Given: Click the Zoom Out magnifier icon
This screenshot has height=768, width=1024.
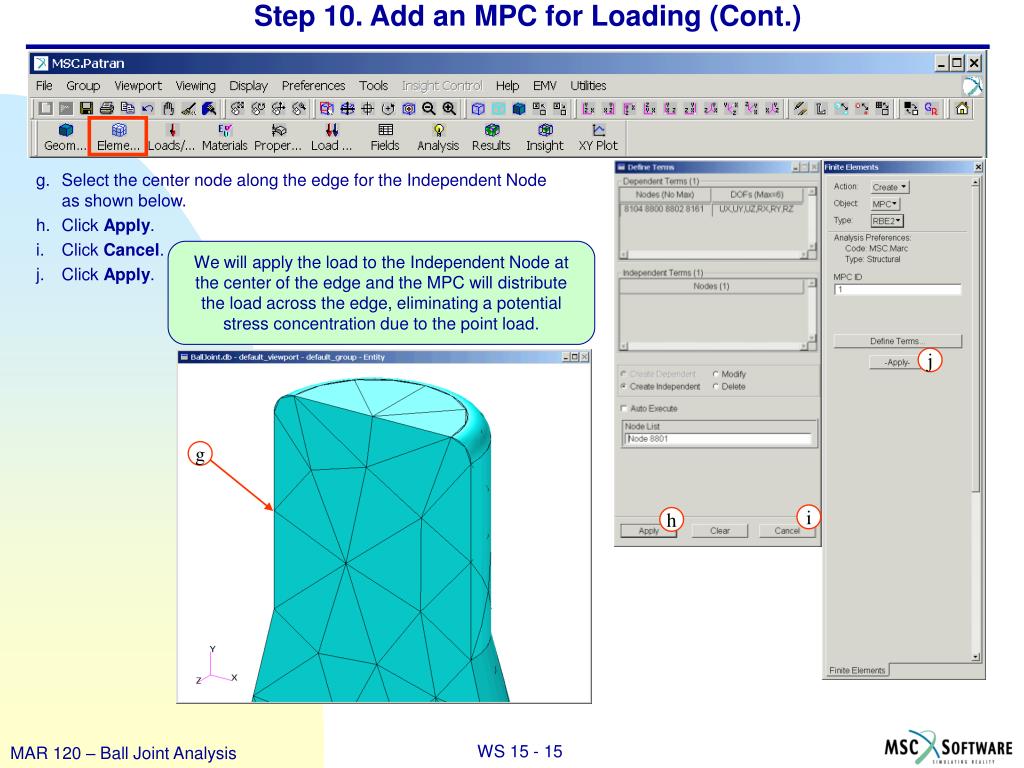Looking at the screenshot, I should 428,108.
